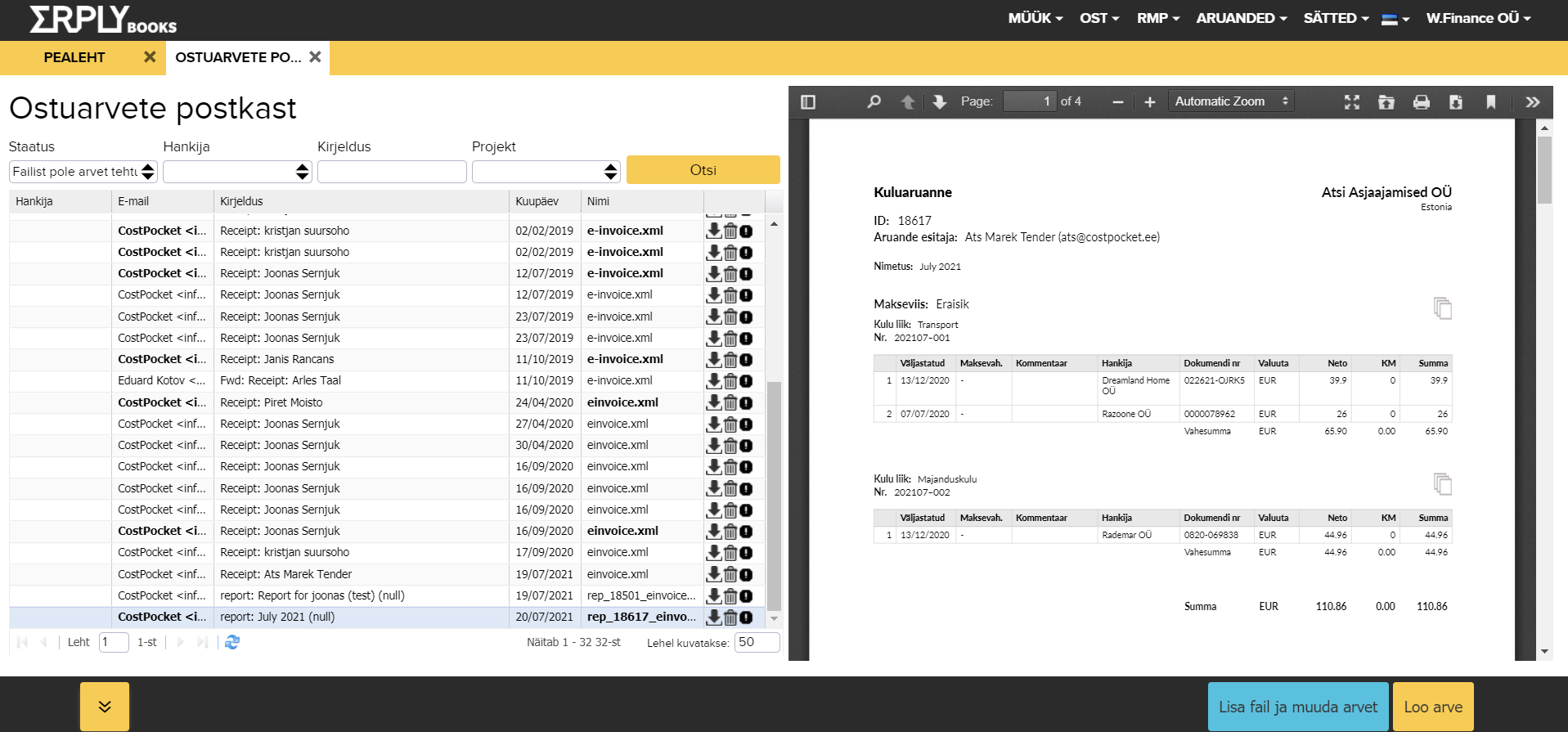Show info for 'Receipt: Ats Marek Tender' row
The height and width of the screenshot is (732, 1568).
pyautogui.click(x=746, y=575)
